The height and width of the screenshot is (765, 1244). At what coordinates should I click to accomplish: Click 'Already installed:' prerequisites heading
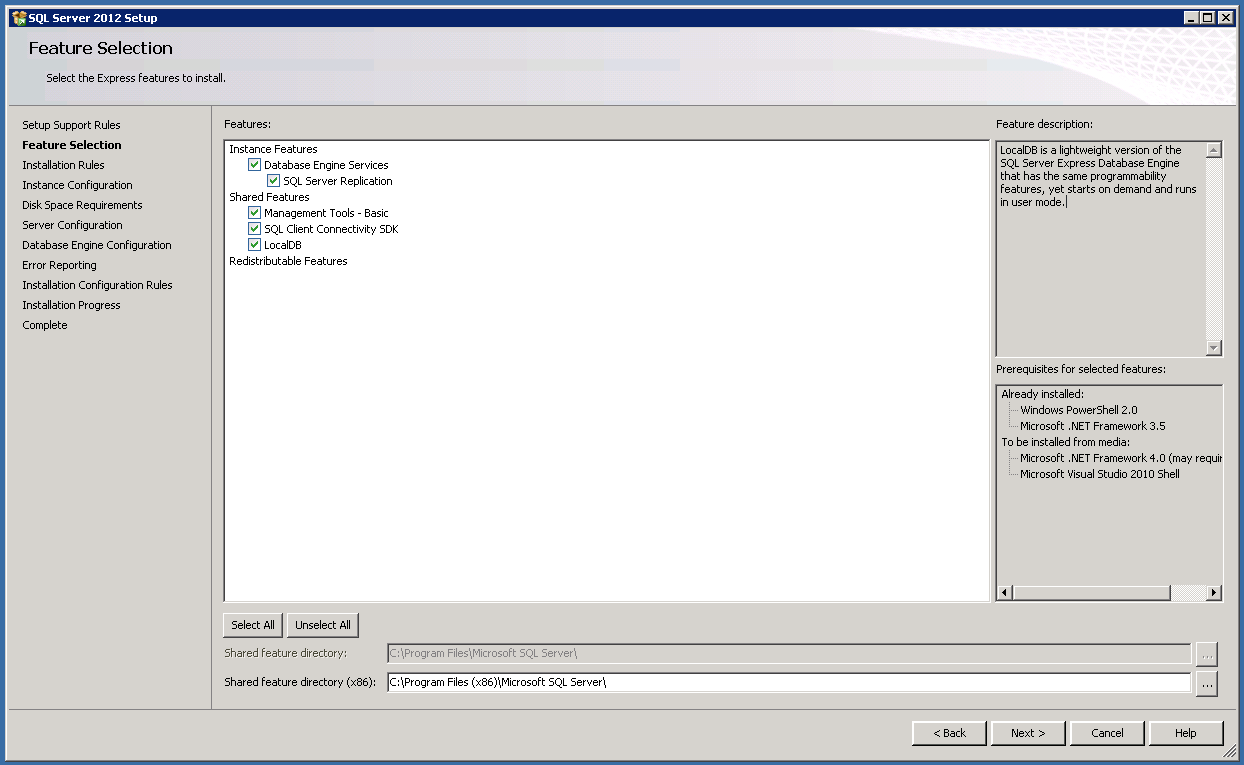(1042, 394)
